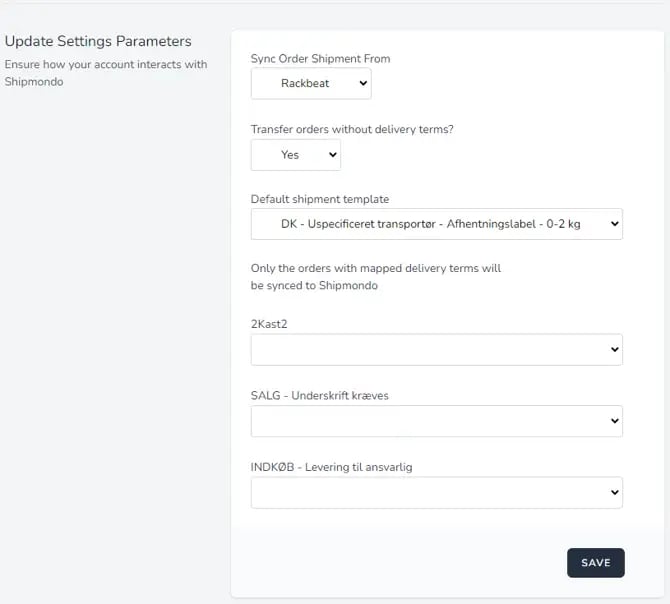Screen dimensions: 670x604
Task: Open the SALG - Underskrift kræves dropdown
Action: coord(436,421)
